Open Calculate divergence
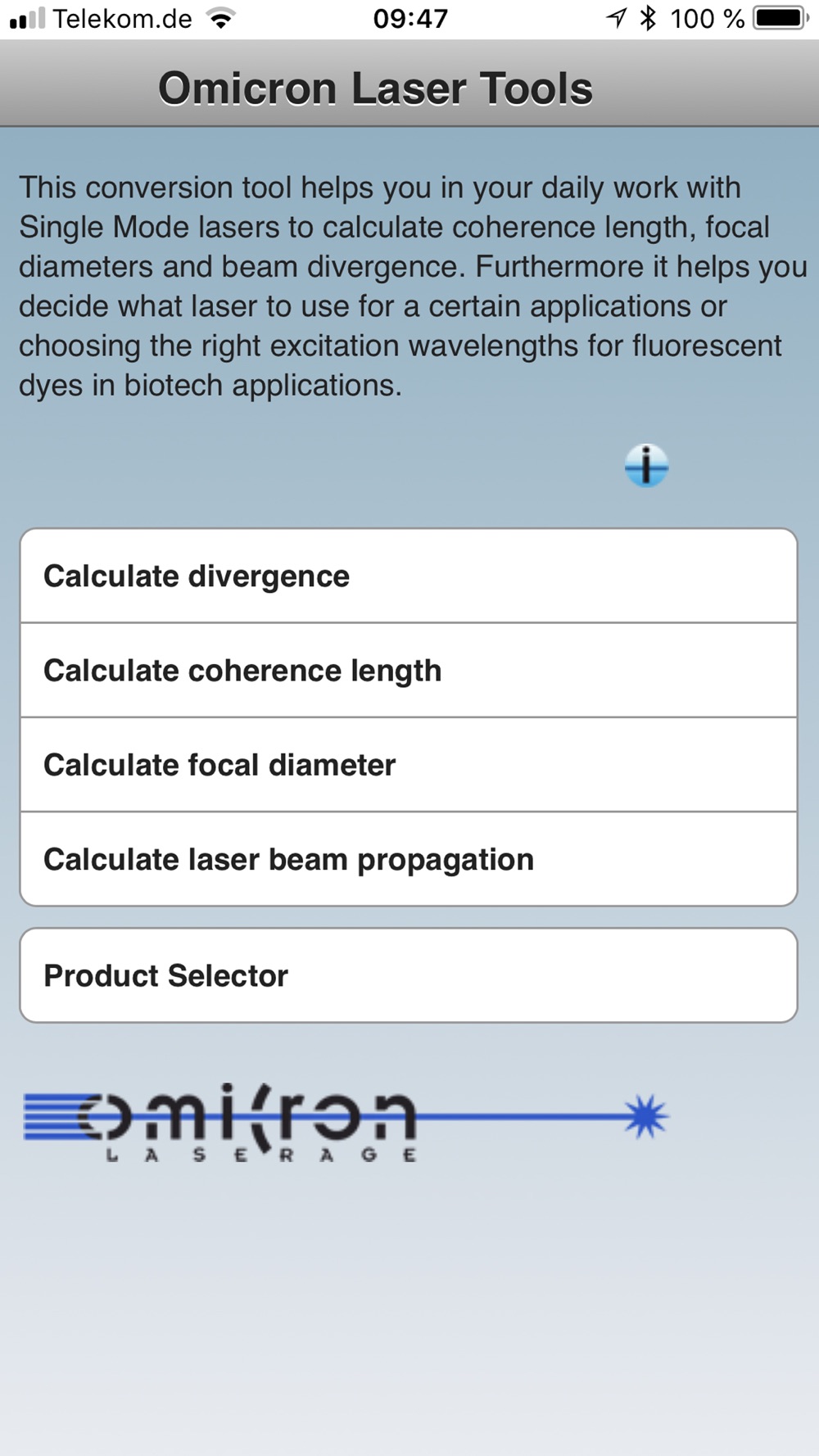This screenshot has height=1456, width=819. click(409, 576)
